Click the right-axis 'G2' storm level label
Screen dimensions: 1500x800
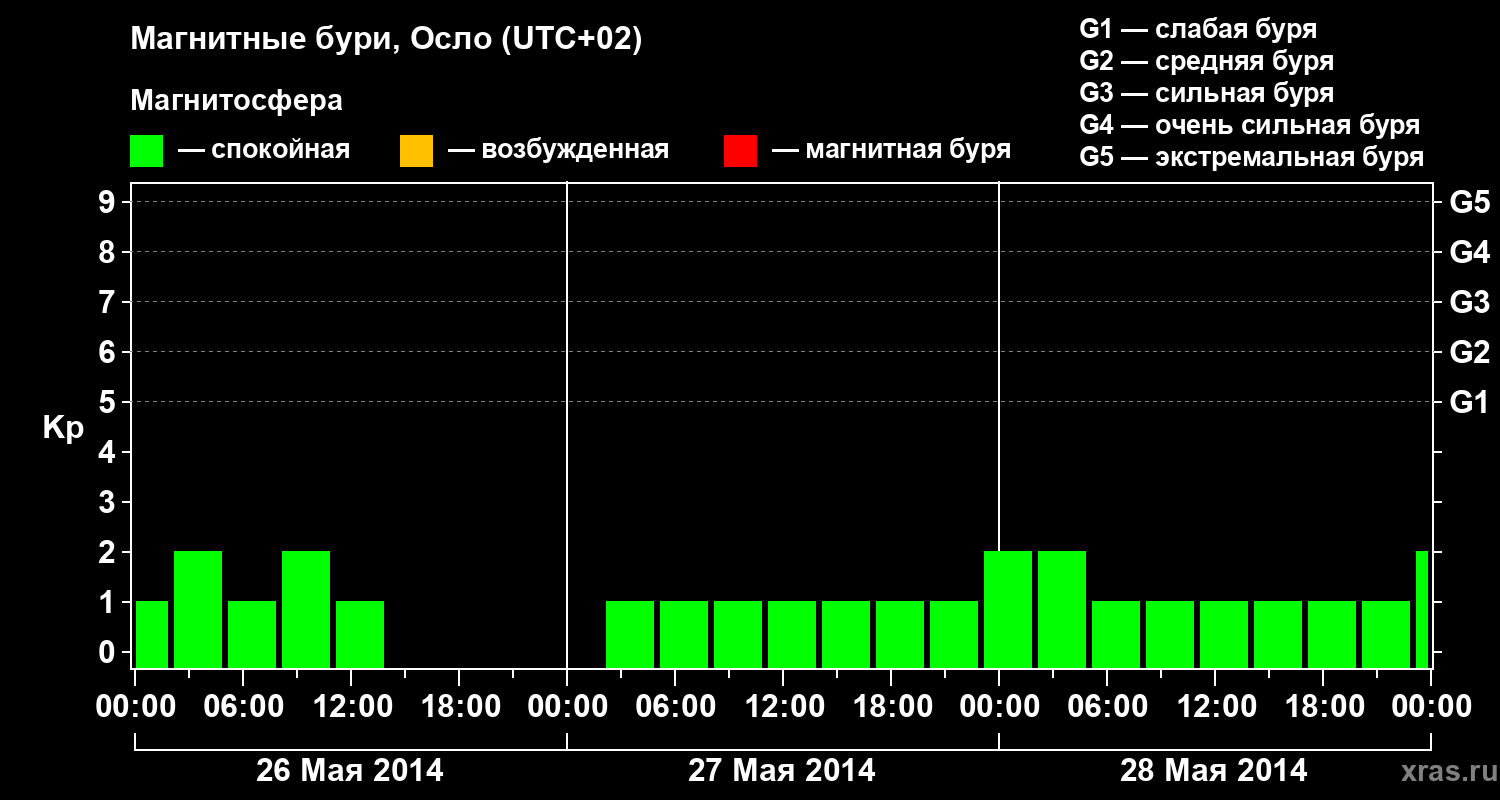pos(1469,352)
